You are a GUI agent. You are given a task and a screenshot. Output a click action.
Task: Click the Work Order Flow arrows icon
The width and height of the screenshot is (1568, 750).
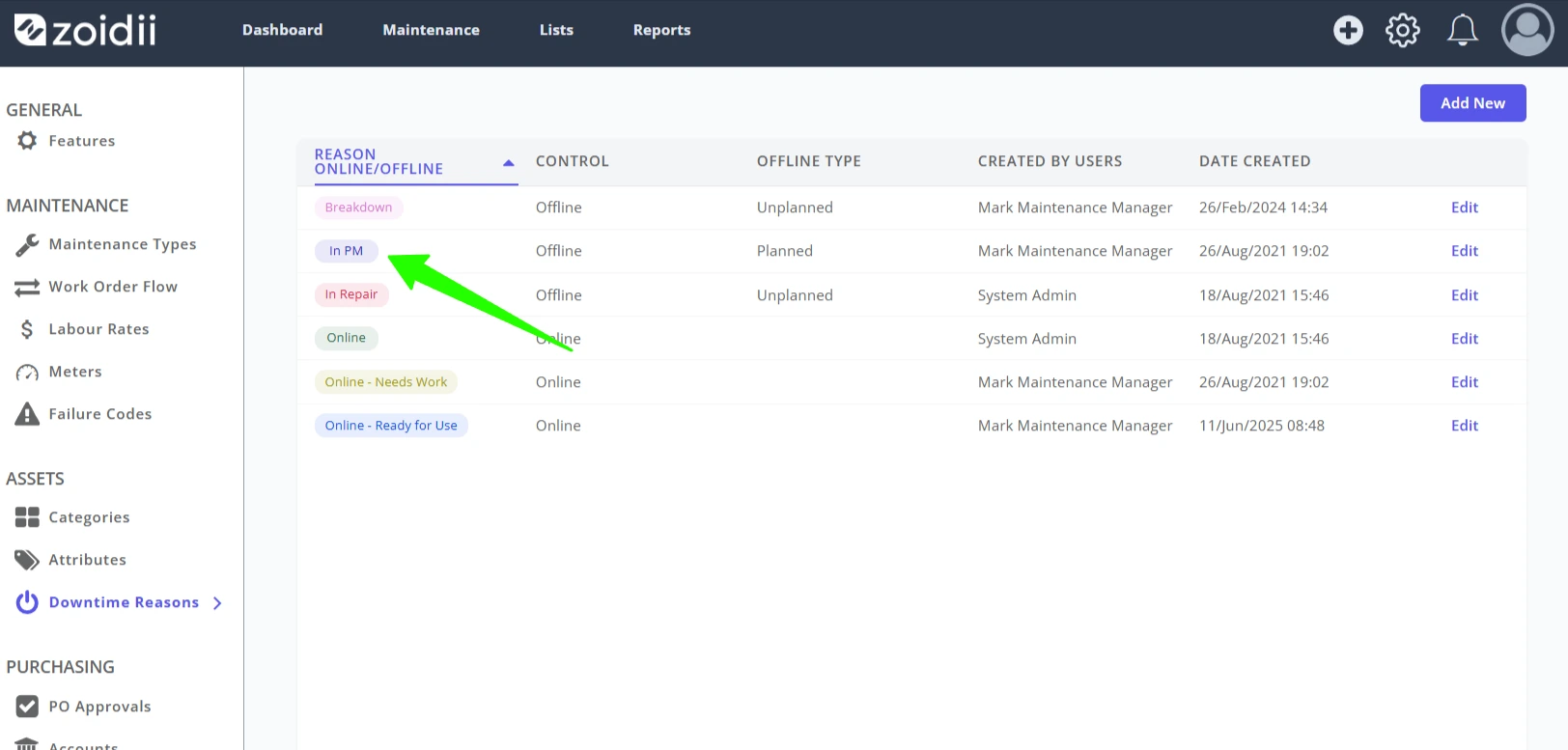pyautogui.click(x=27, y=288)
